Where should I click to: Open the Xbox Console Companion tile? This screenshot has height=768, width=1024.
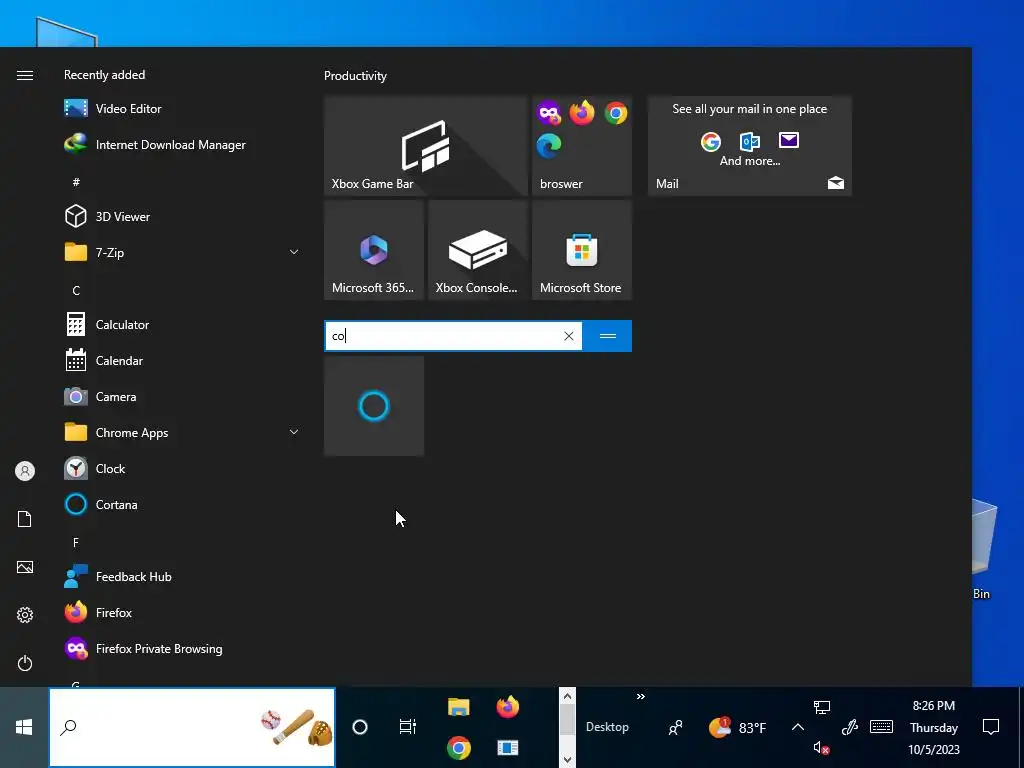[x=478, y=250]
